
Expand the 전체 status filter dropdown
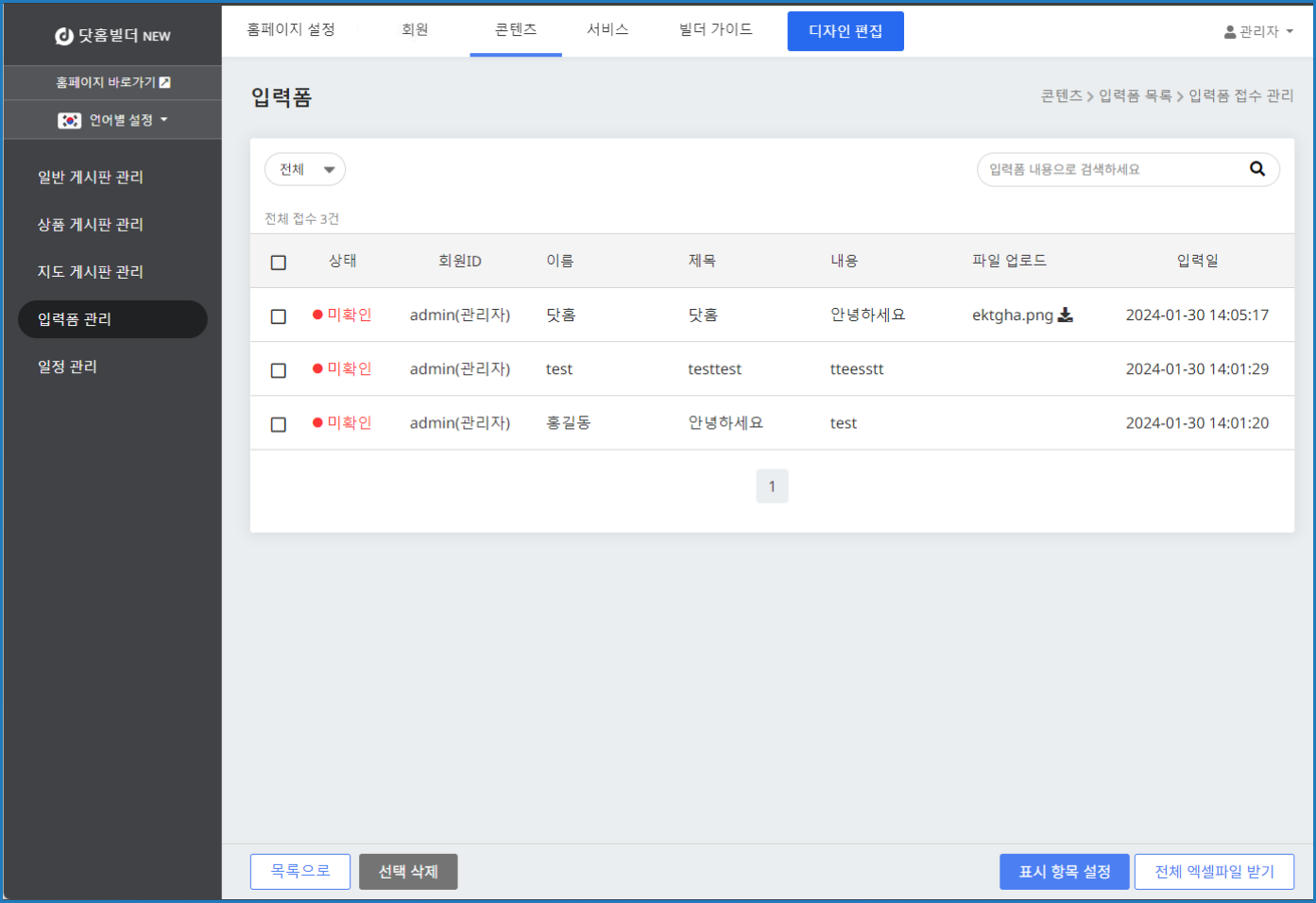(304, 170)
